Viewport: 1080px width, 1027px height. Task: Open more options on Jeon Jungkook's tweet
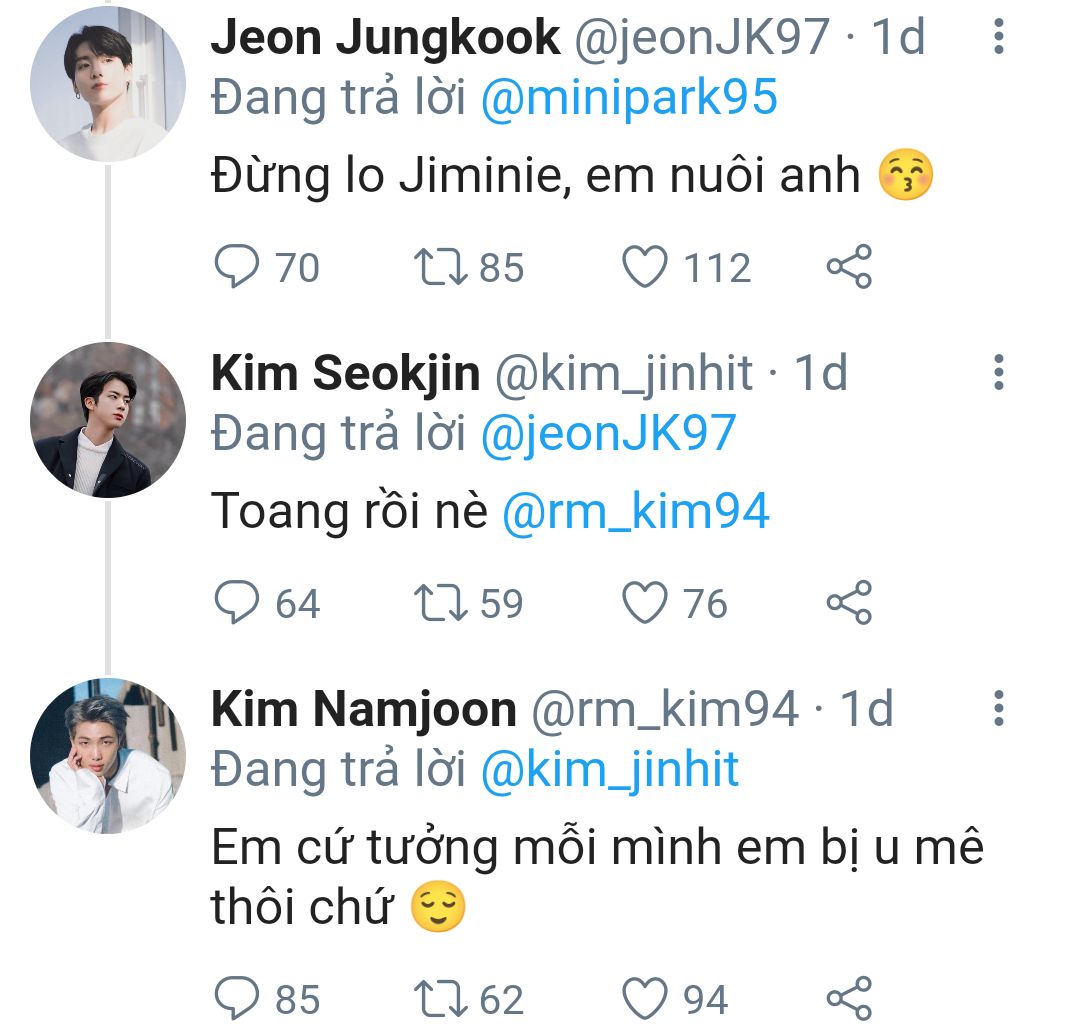click(x=997, y=37)
